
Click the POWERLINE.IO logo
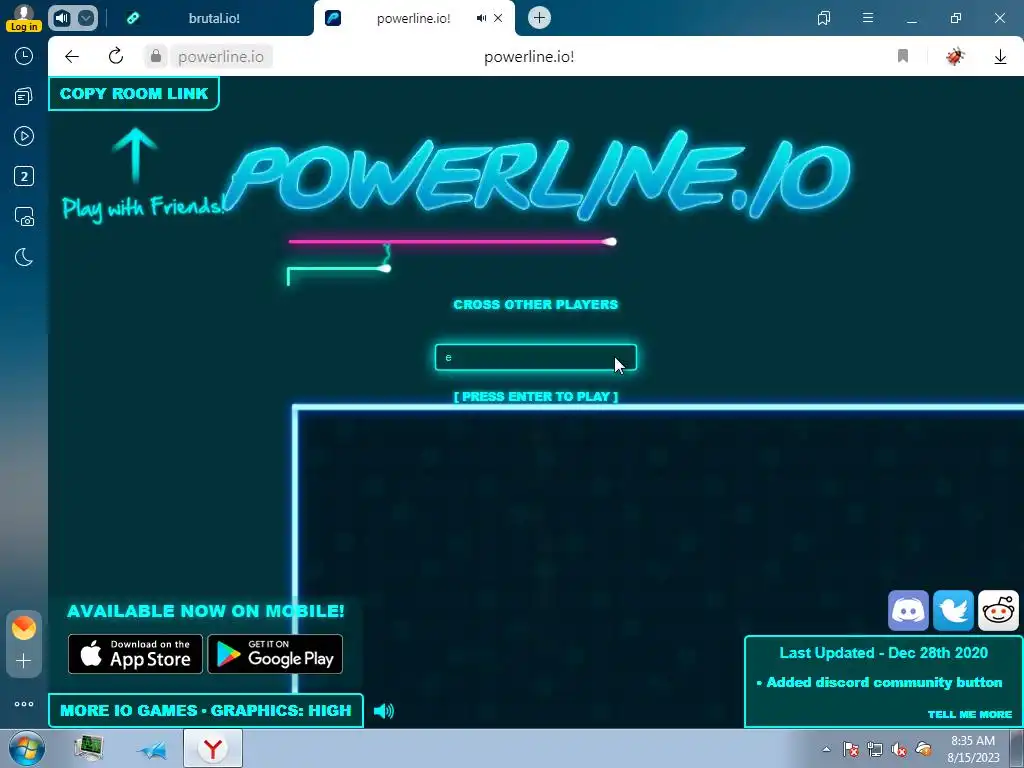tap(539, 175)
